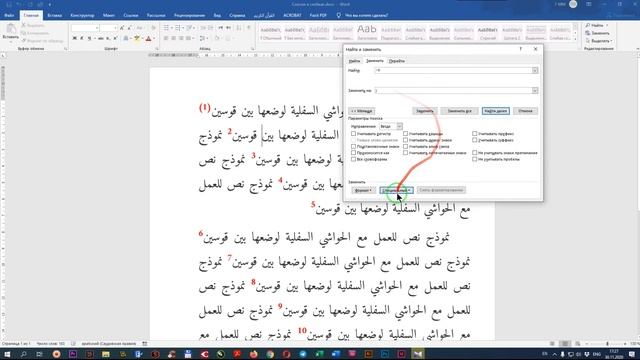Open Google Chrome from the taskbar
640x360 pixels.
[270, 354]
